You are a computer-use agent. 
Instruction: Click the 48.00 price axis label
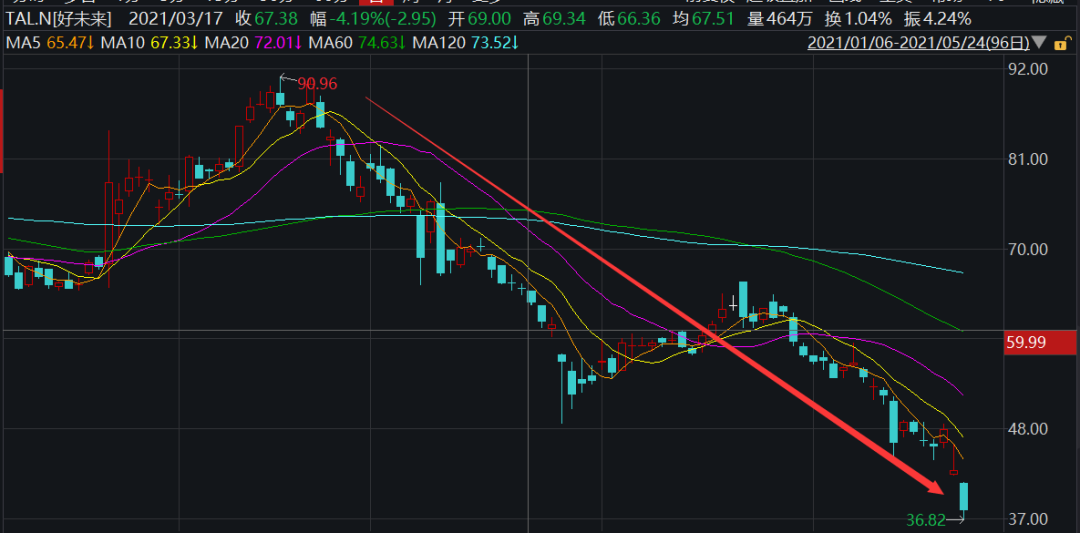coord(1028,429)
